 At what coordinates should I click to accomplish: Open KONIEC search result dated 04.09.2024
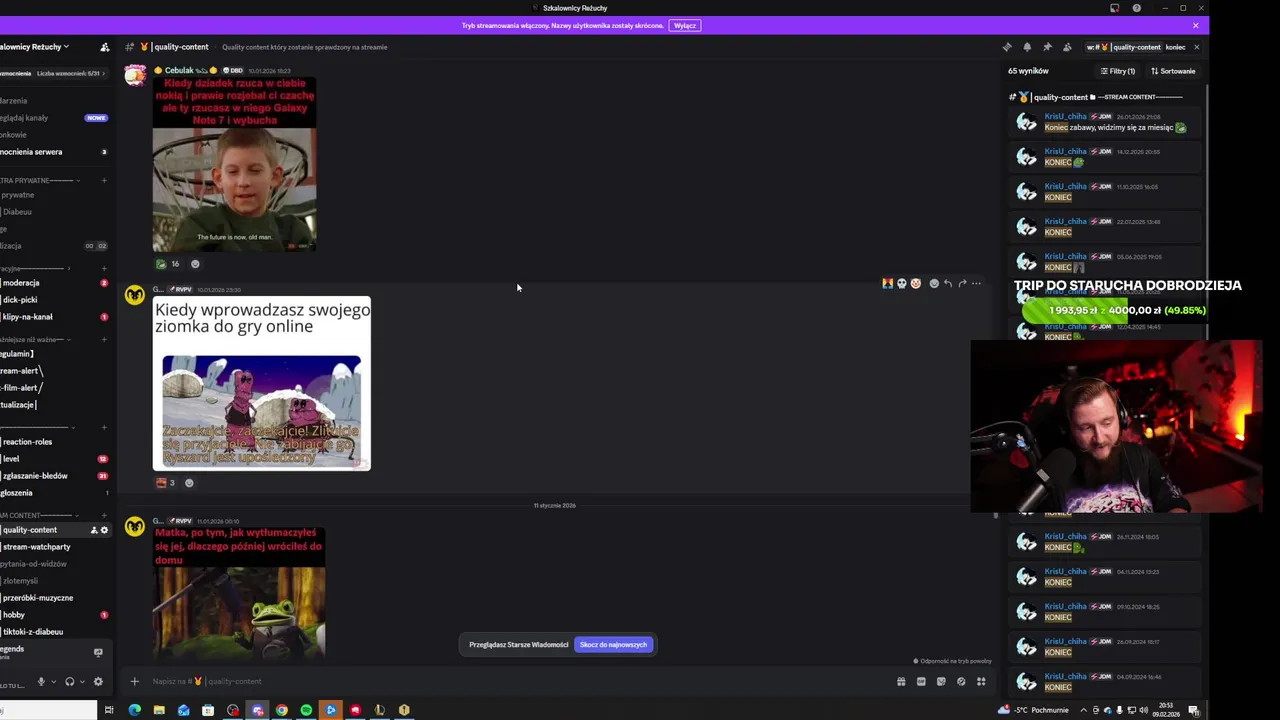[x=1105, y=682]
